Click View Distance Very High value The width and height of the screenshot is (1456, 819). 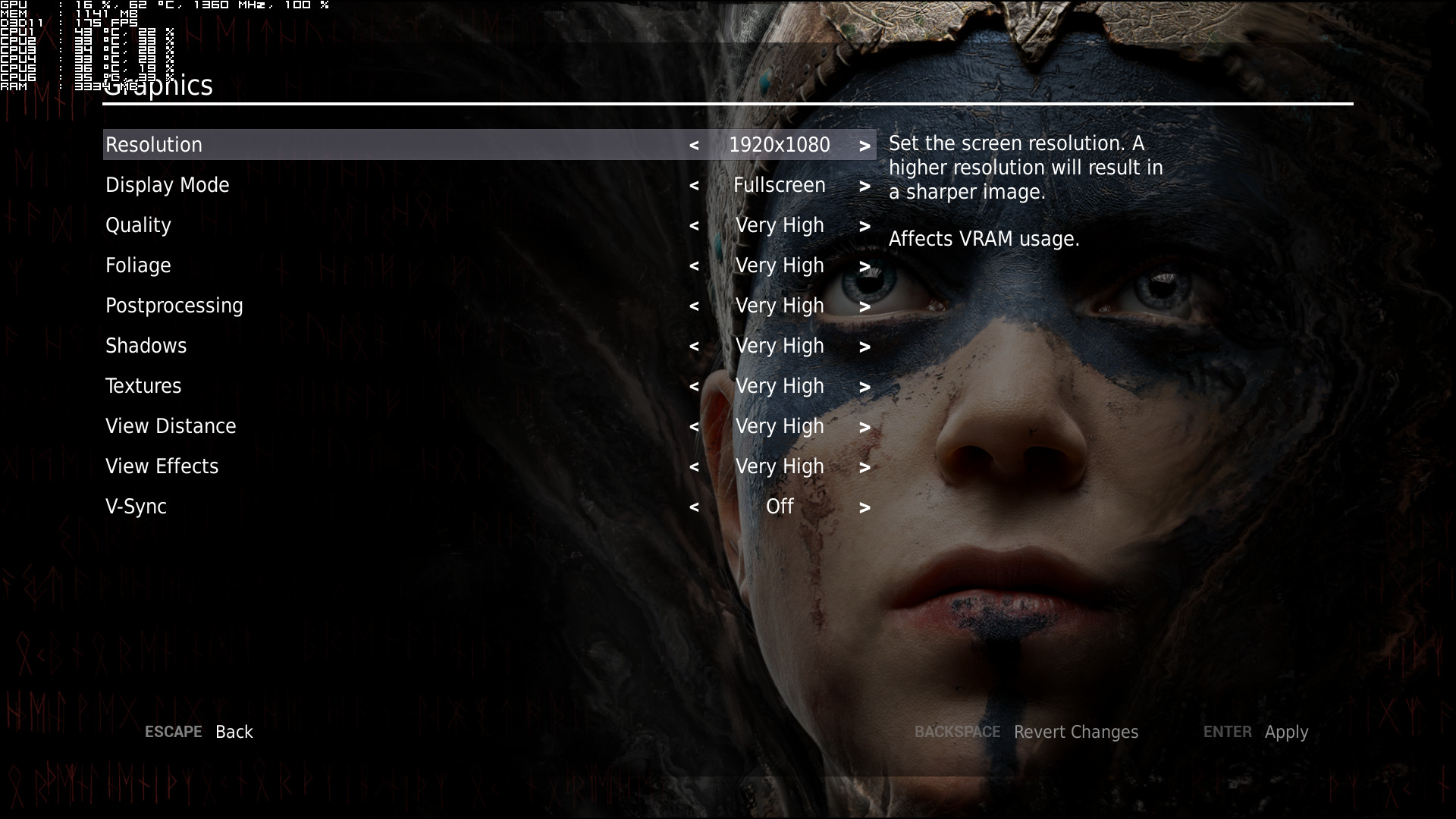pos(780,426)
